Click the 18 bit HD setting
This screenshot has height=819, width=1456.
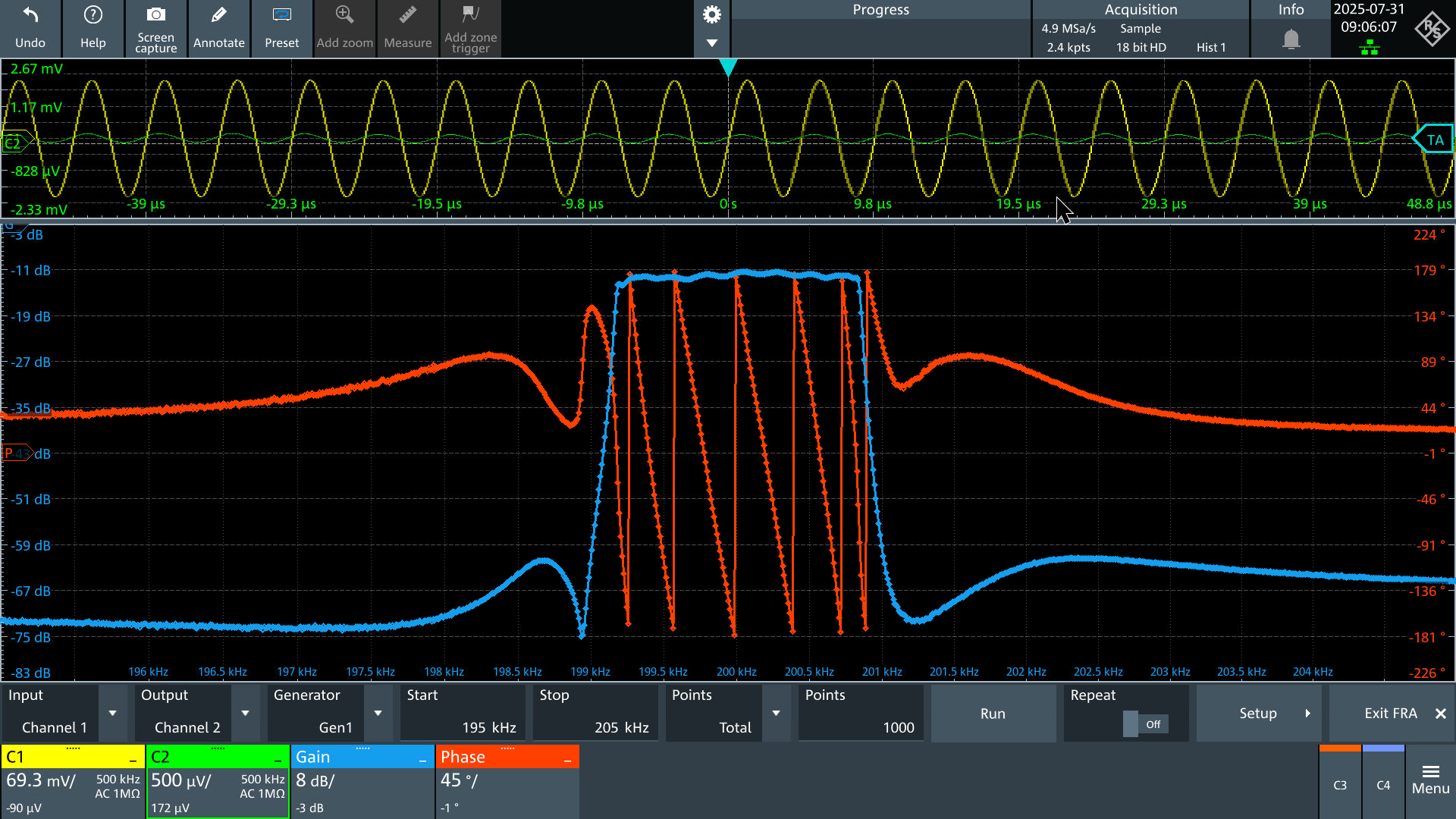point(1141,48)
